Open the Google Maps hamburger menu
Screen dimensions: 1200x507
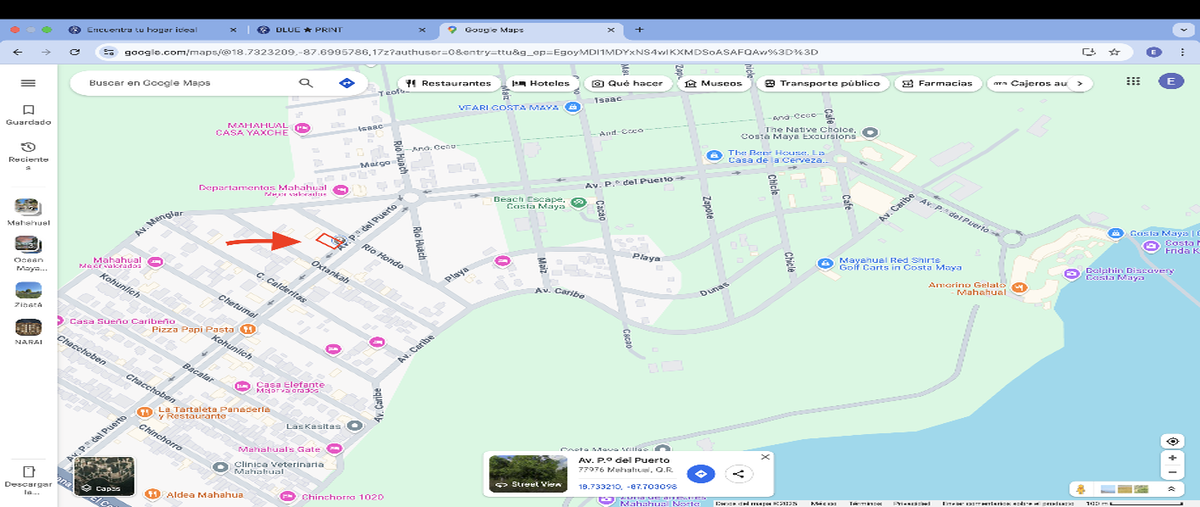coord(28,83)
